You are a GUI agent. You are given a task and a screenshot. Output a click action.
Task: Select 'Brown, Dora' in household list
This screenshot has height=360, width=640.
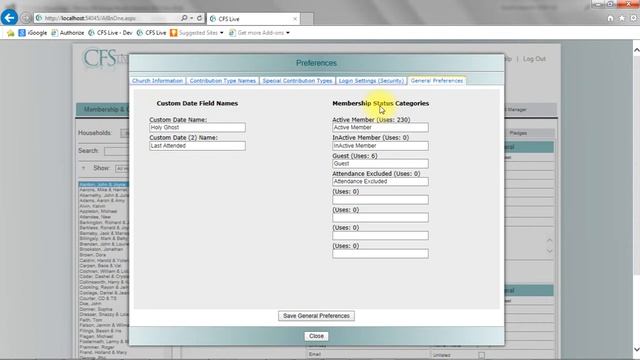(x=93, y=255)
